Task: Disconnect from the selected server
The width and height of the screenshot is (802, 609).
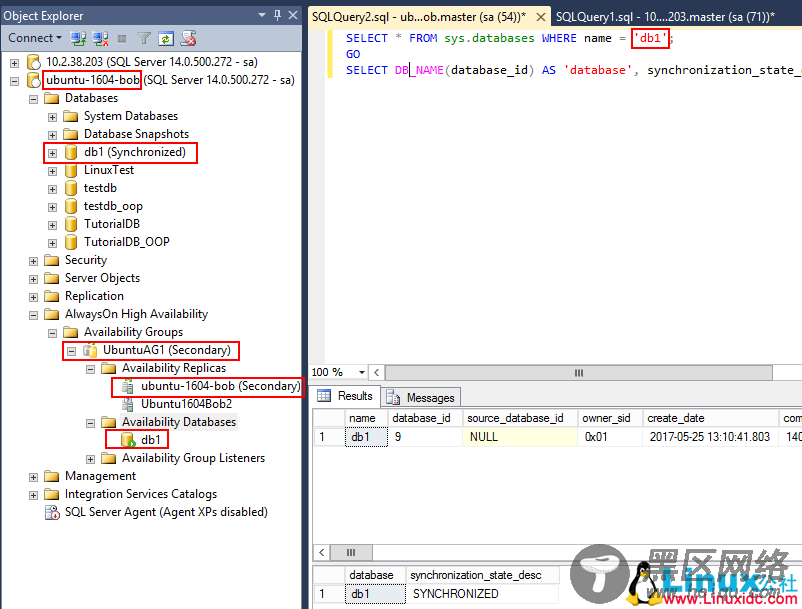Action: [x=100, y=37]
